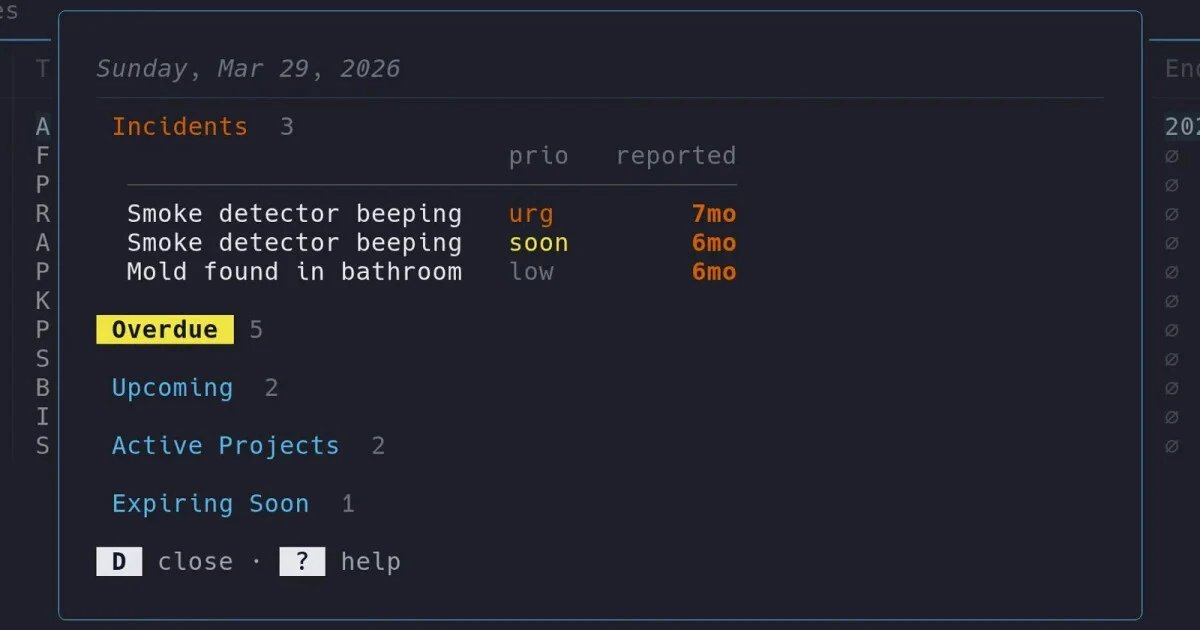1200x630 pixels.
Task: Click the 7mo reported age value
Action: (x=714, y=214)
